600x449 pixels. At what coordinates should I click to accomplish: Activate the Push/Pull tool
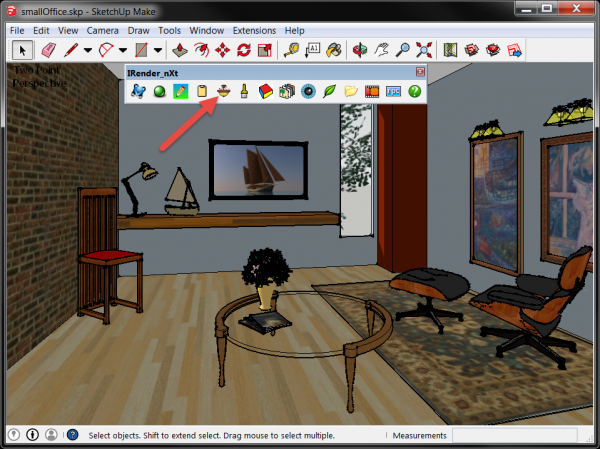[x=180, y=50]
